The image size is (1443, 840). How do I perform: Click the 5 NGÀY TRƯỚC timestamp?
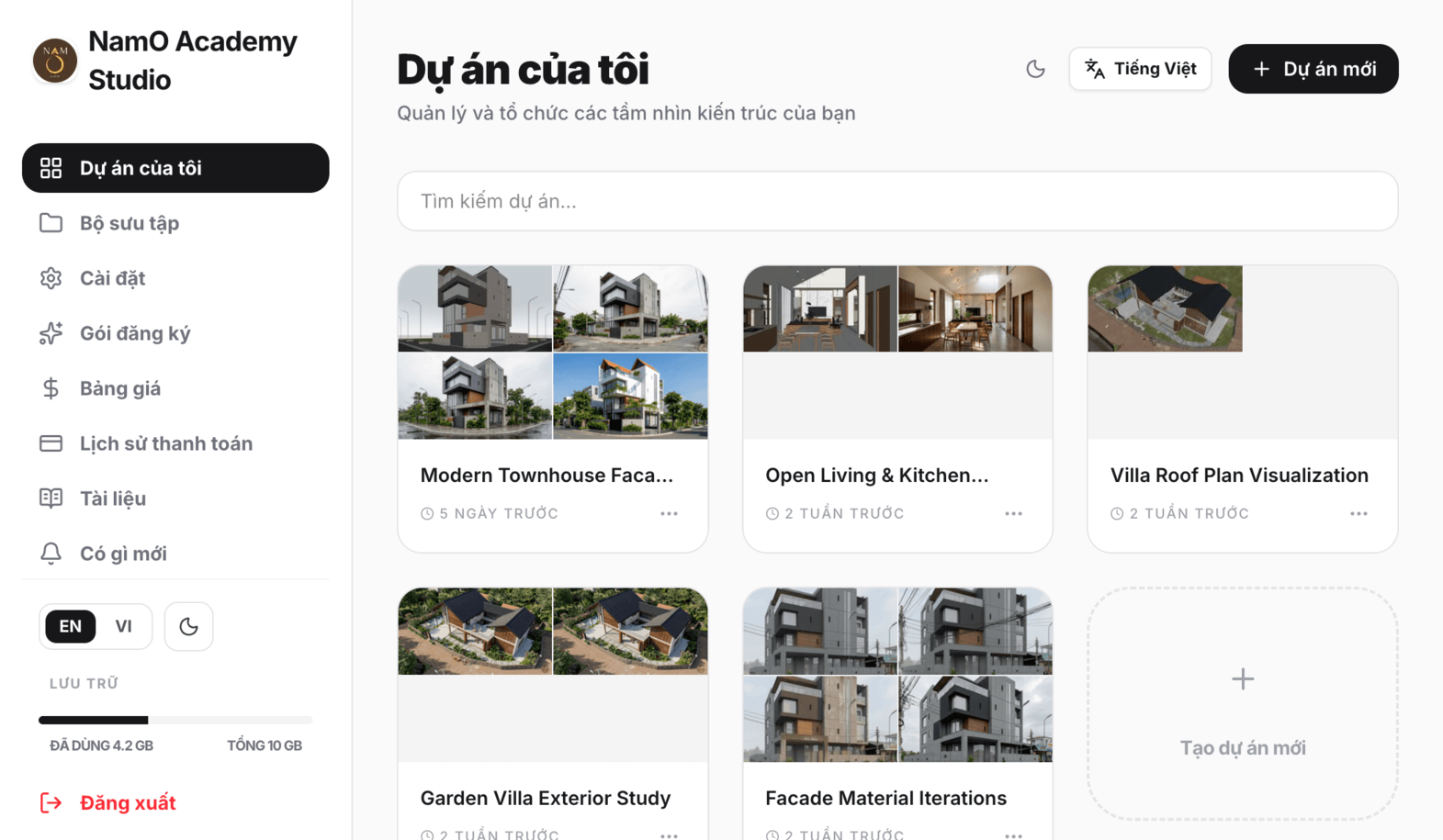coord(499,514)
